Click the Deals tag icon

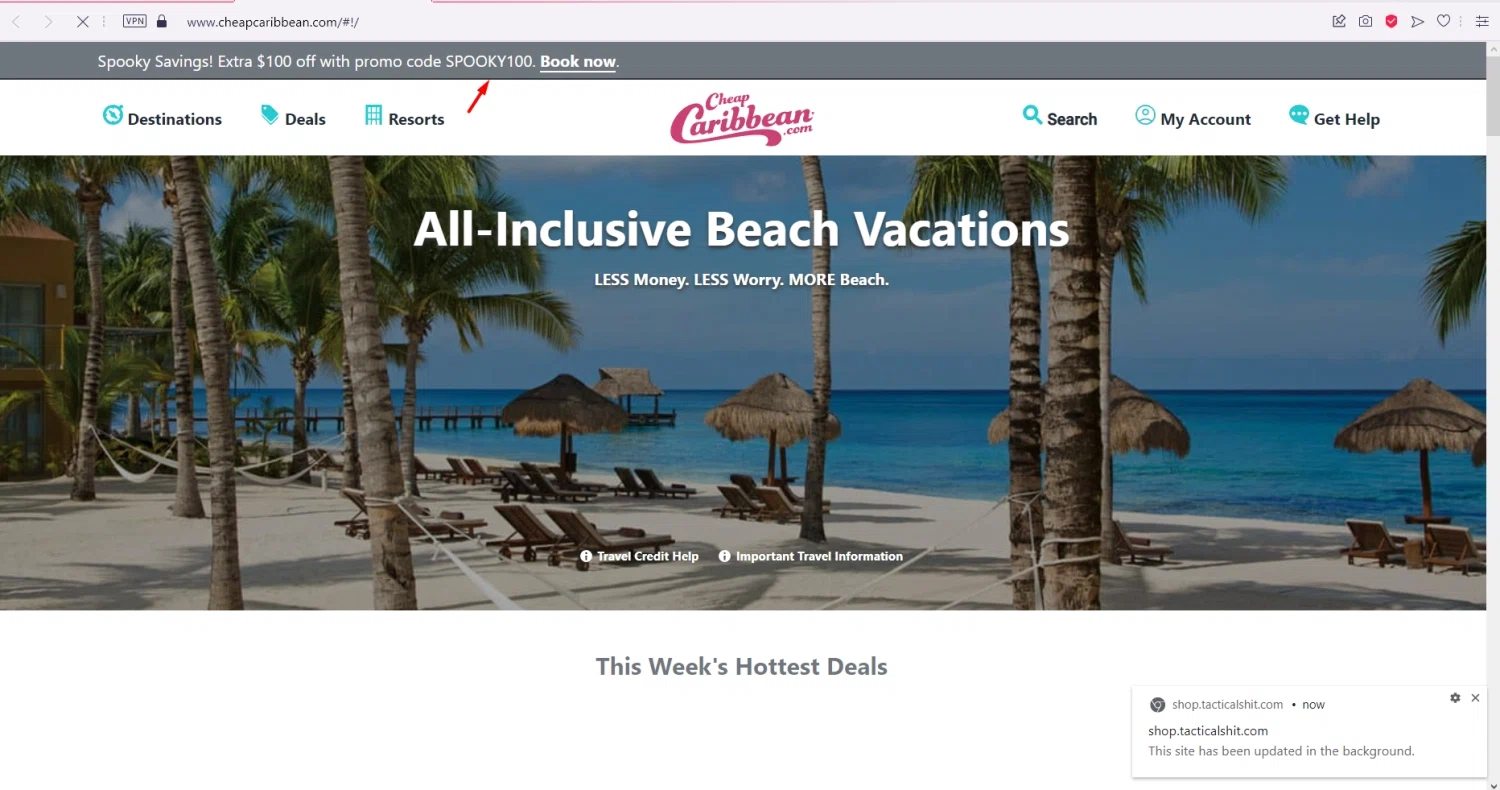[x=270, y=115]
